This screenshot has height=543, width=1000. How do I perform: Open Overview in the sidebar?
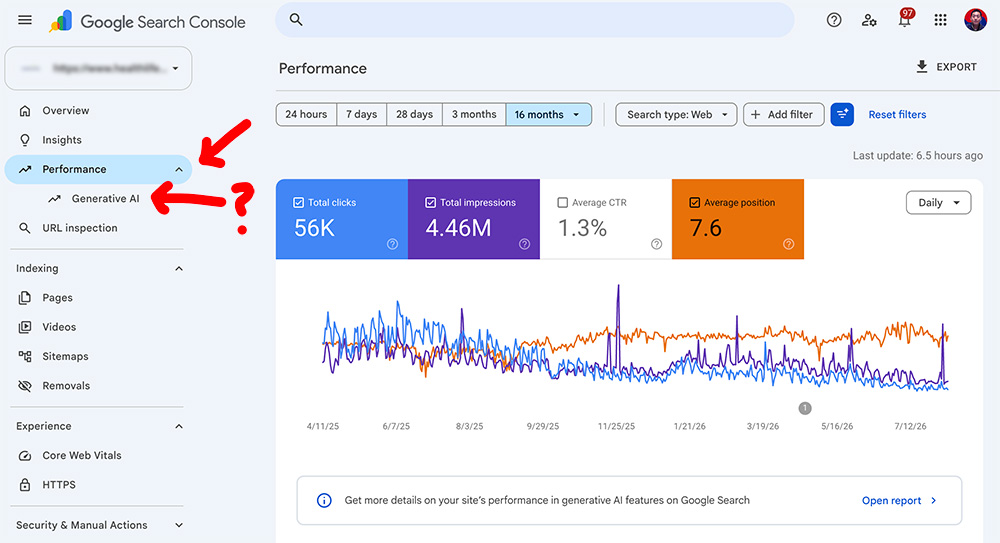coord(98,110)
